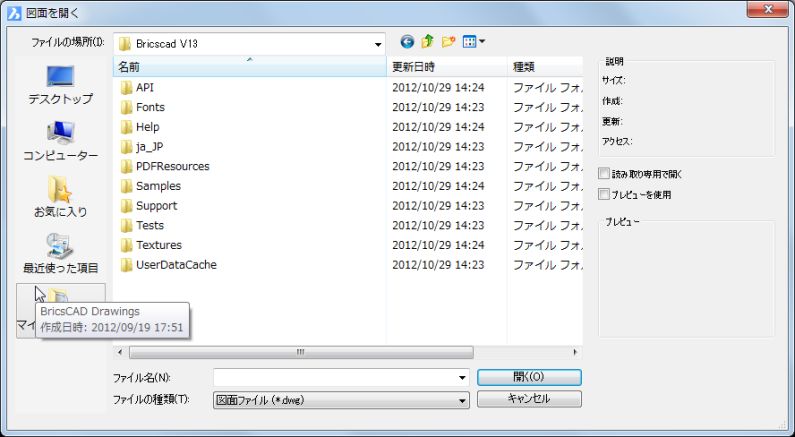Screen dimensions: 795x437
Task: Sort by date modified (更新日時) column header
Action: click(x=447, y=67)
